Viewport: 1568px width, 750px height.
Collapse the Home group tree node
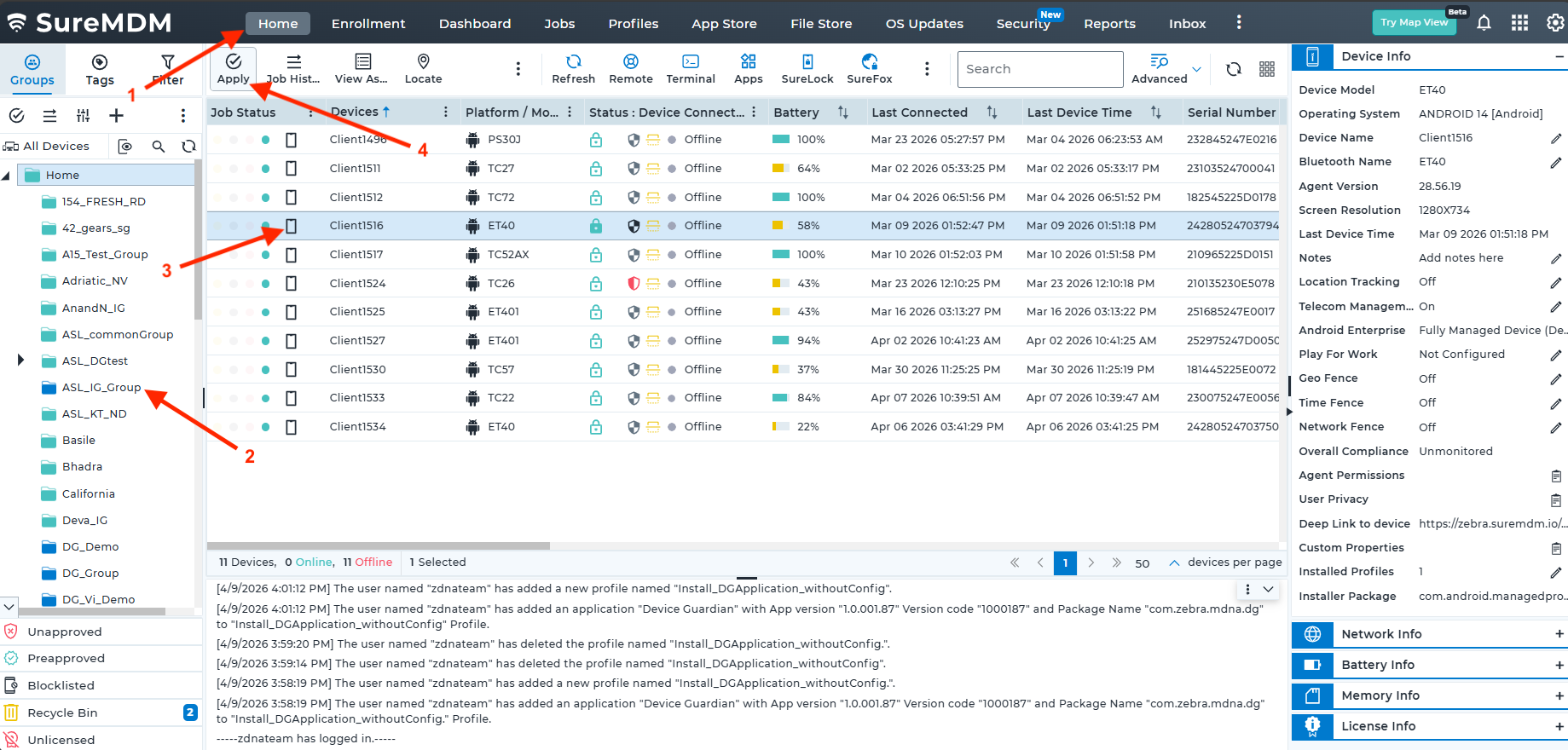[x=7, y=176]
